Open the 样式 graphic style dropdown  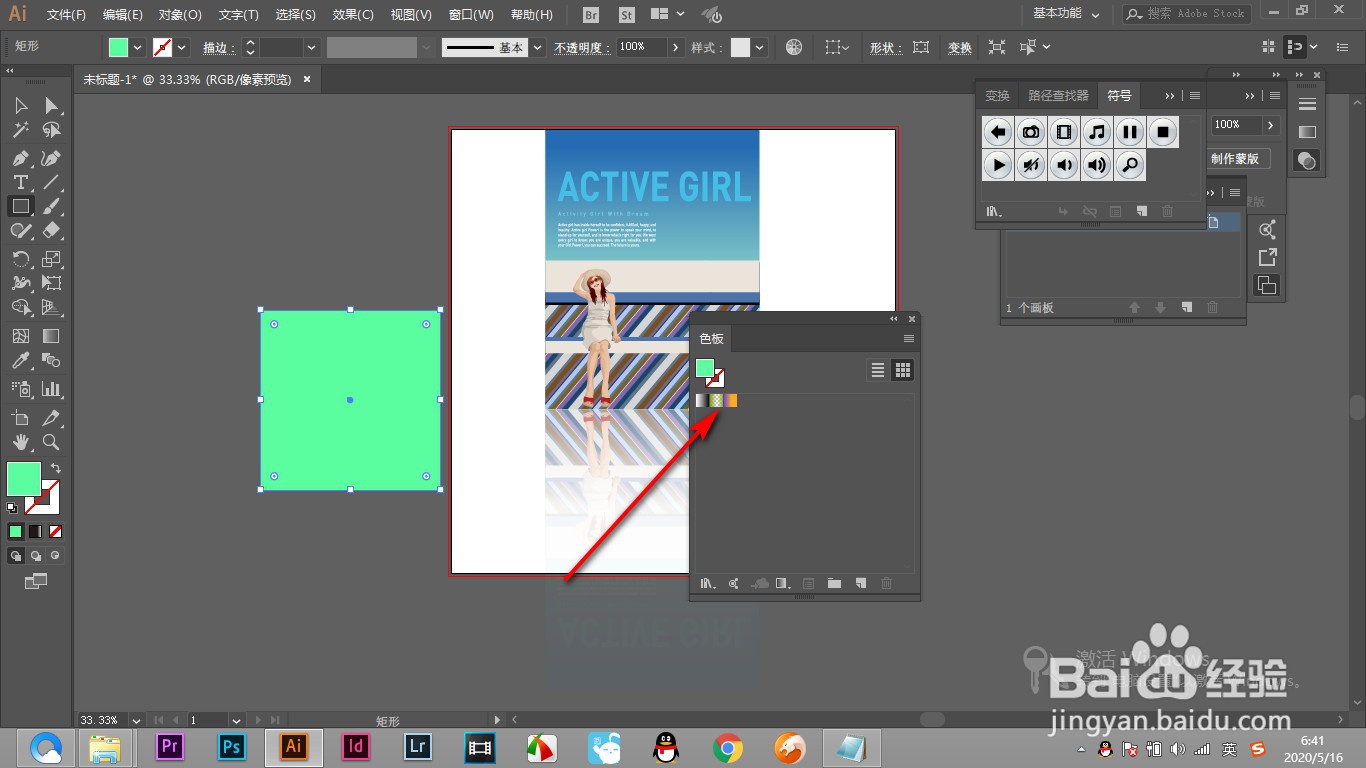pyautogui.click(x=760, y=47)
